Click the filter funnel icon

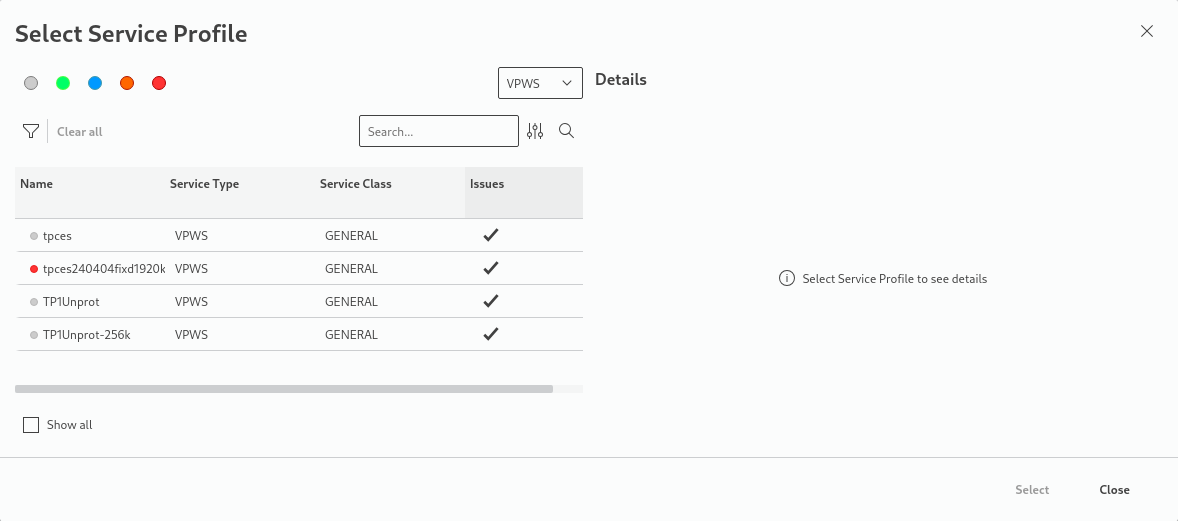31,131
